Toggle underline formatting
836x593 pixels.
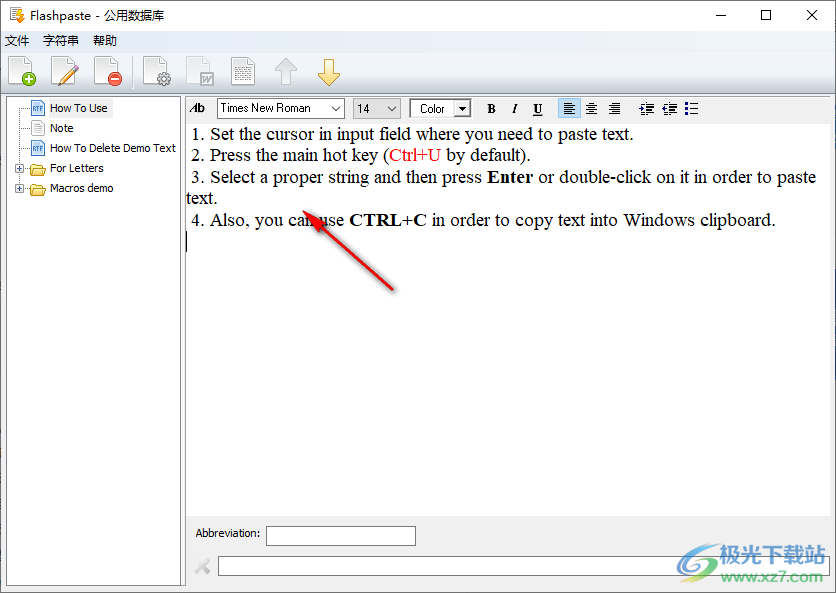tap(537, 109)
